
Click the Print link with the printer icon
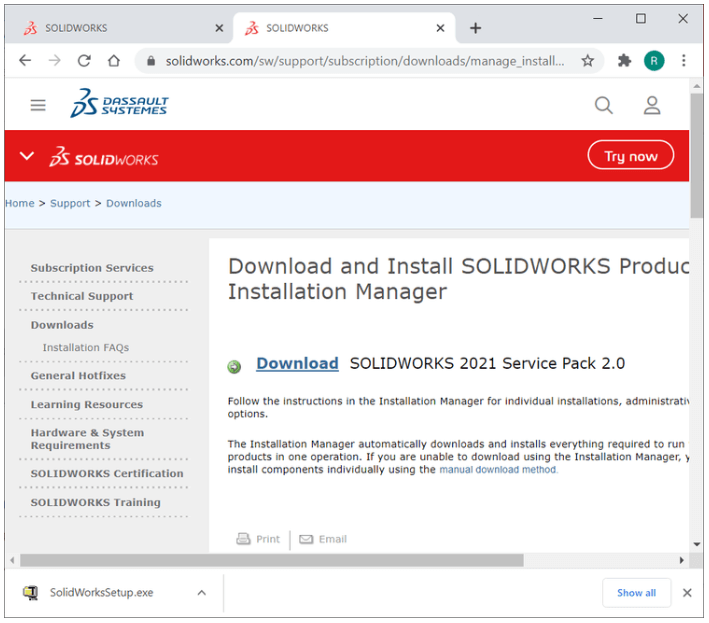click(258, 539)
